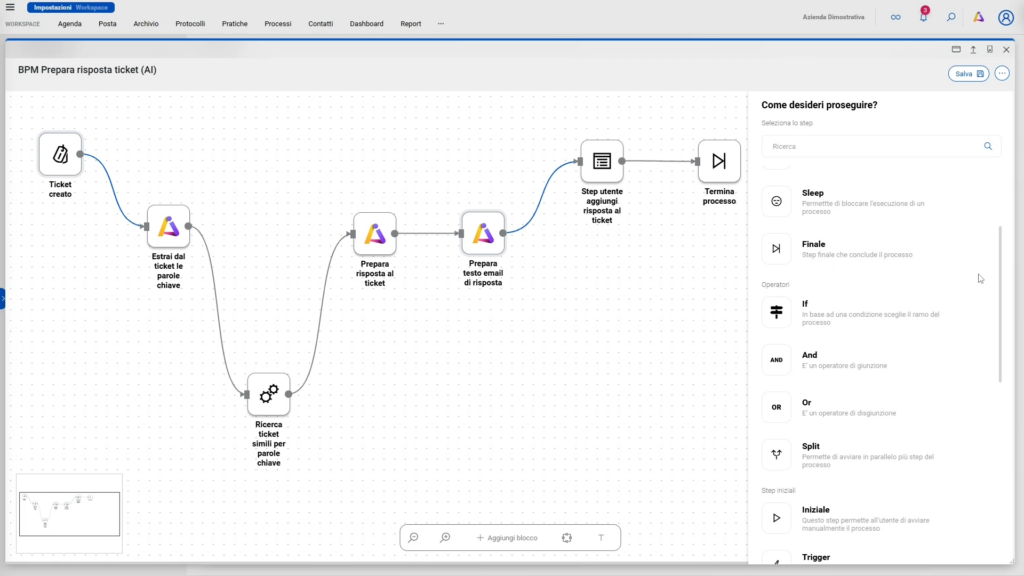
Task: Save the process with Salva
Action: pos(968,74)
